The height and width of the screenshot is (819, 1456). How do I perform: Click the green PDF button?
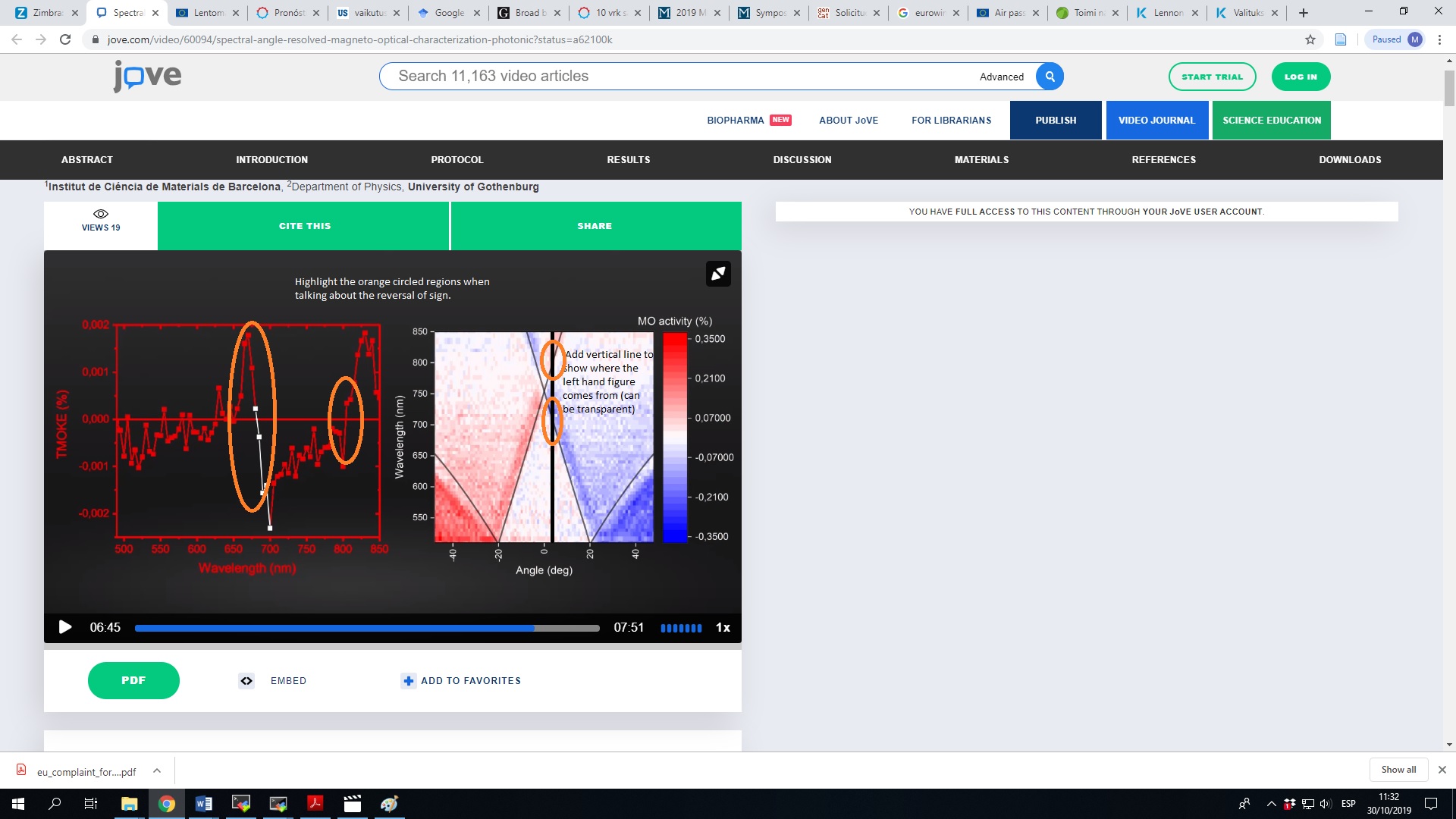coord(133,680)
